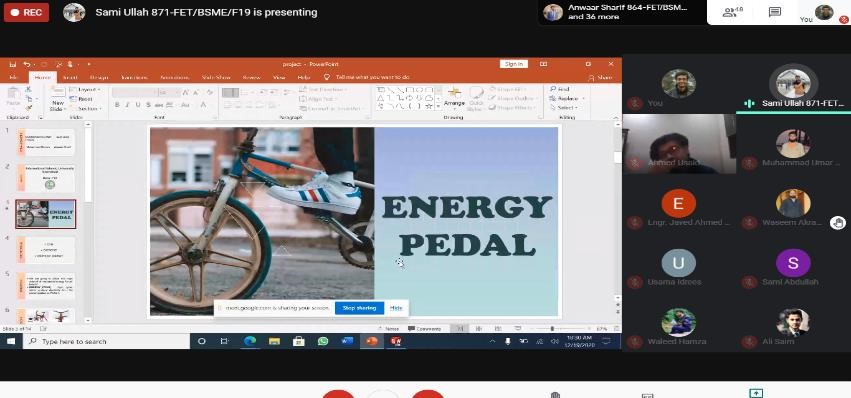851x398 pixels.
Task: Click the slide thumbnail pane scrollbar
Action: coord(88,166)
